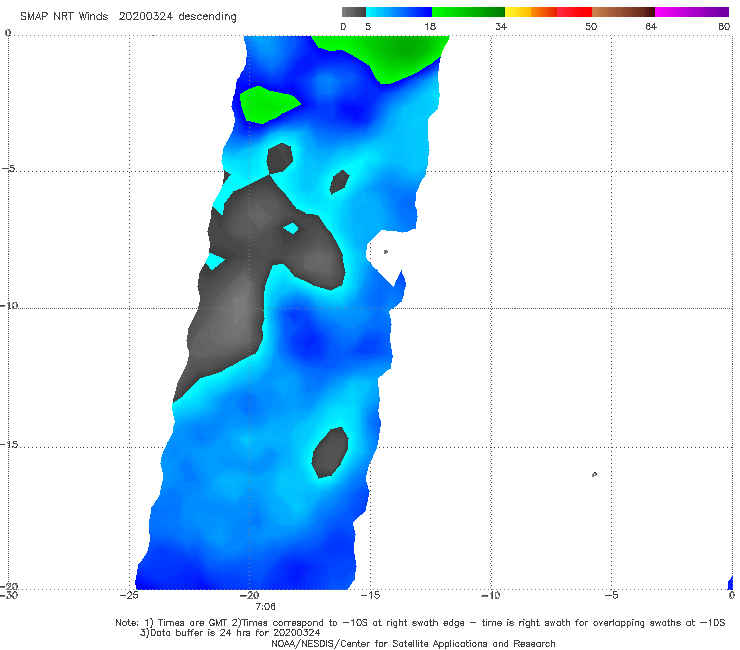Click the swath time label '7:06'
Screen dimensions: 740x650
[265, 607]
